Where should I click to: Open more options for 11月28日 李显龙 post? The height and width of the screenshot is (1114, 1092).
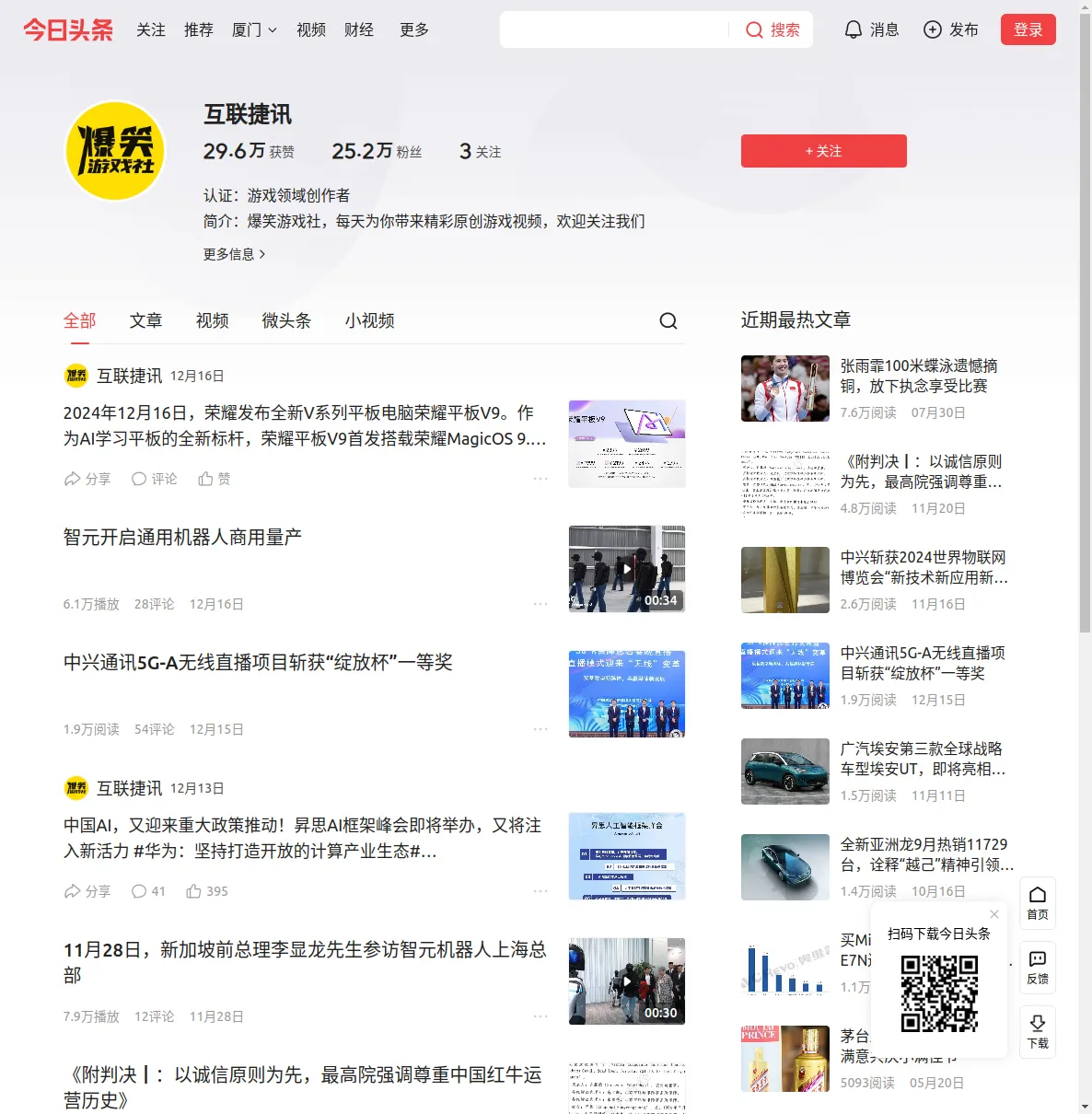[x=540, y=1016]
